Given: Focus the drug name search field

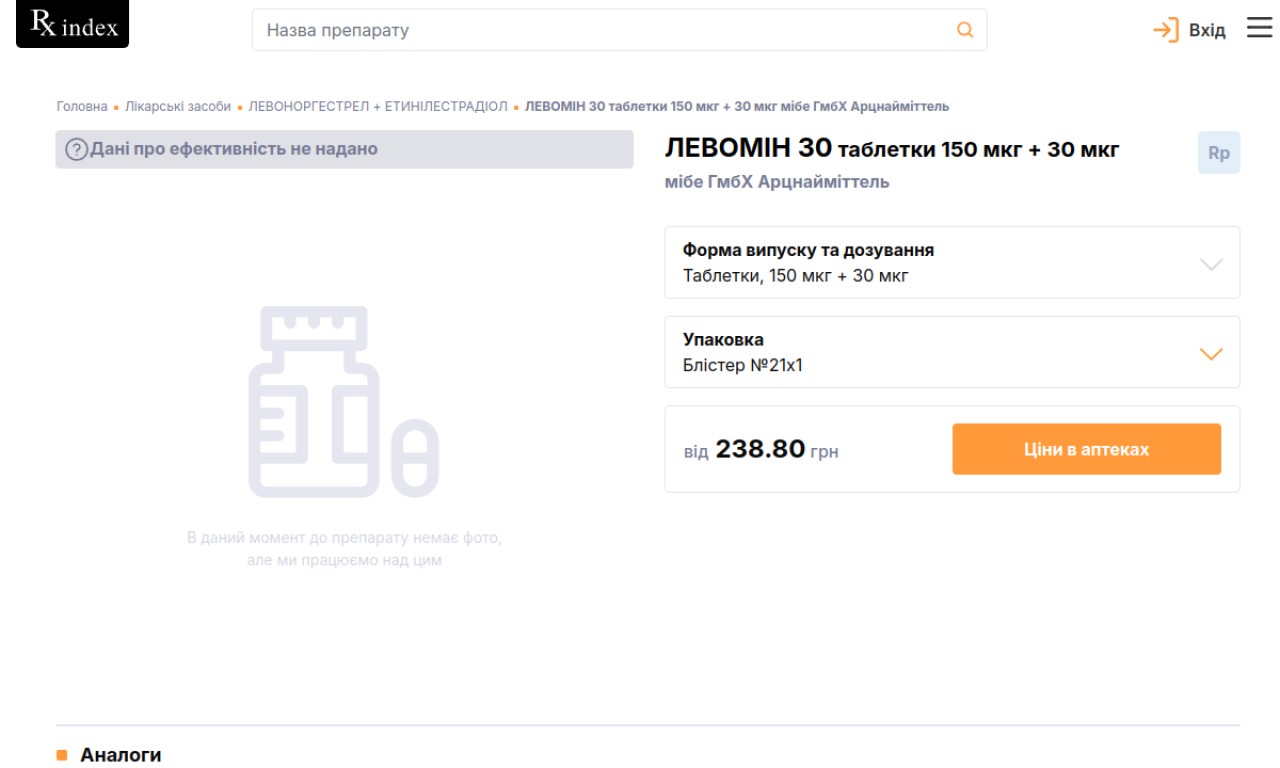Looking at the screenshot, I should [619, 30].
